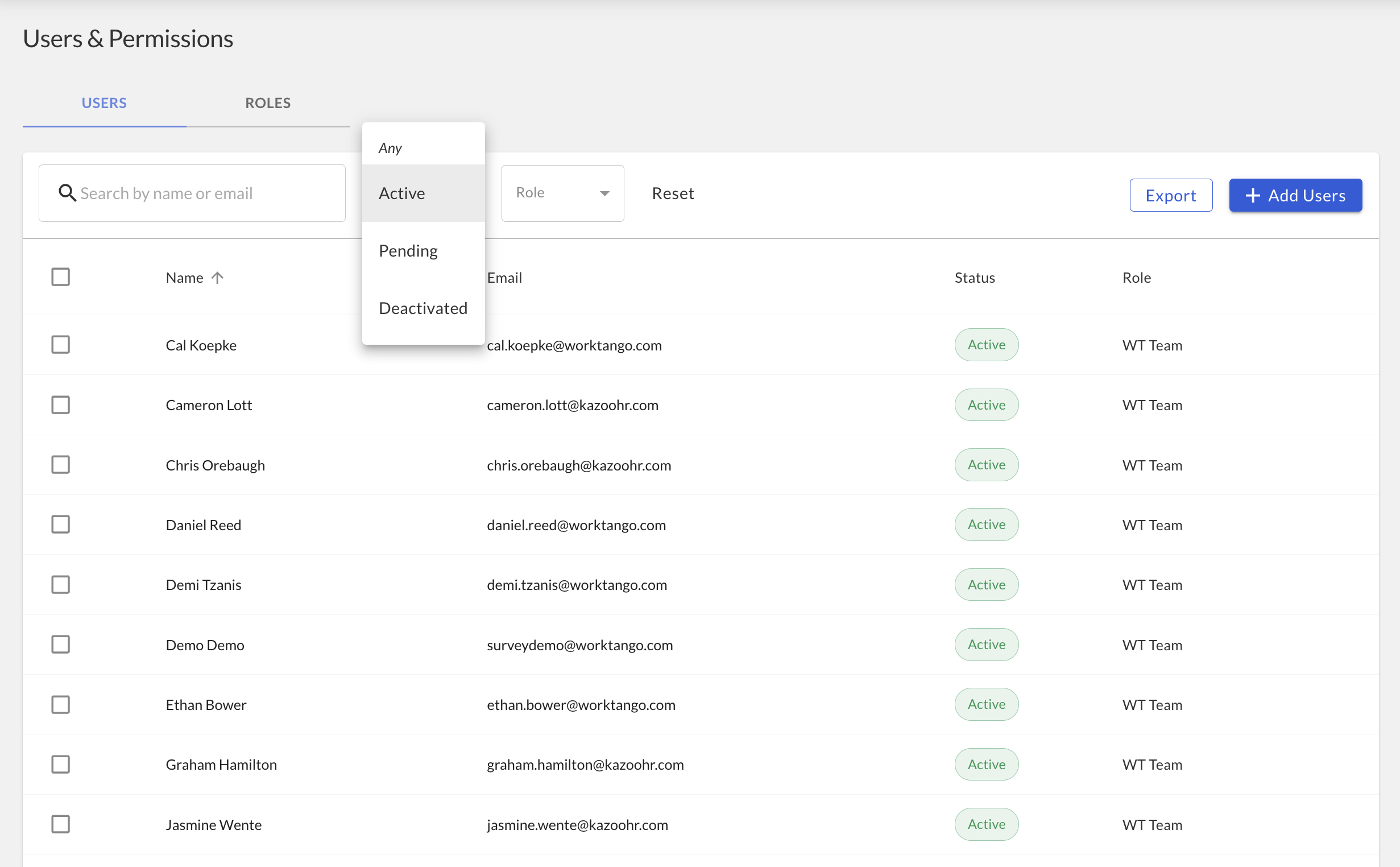Click the Name column sort arrow
Viewport: 1400px width, 867px height.
pos(218,278)
